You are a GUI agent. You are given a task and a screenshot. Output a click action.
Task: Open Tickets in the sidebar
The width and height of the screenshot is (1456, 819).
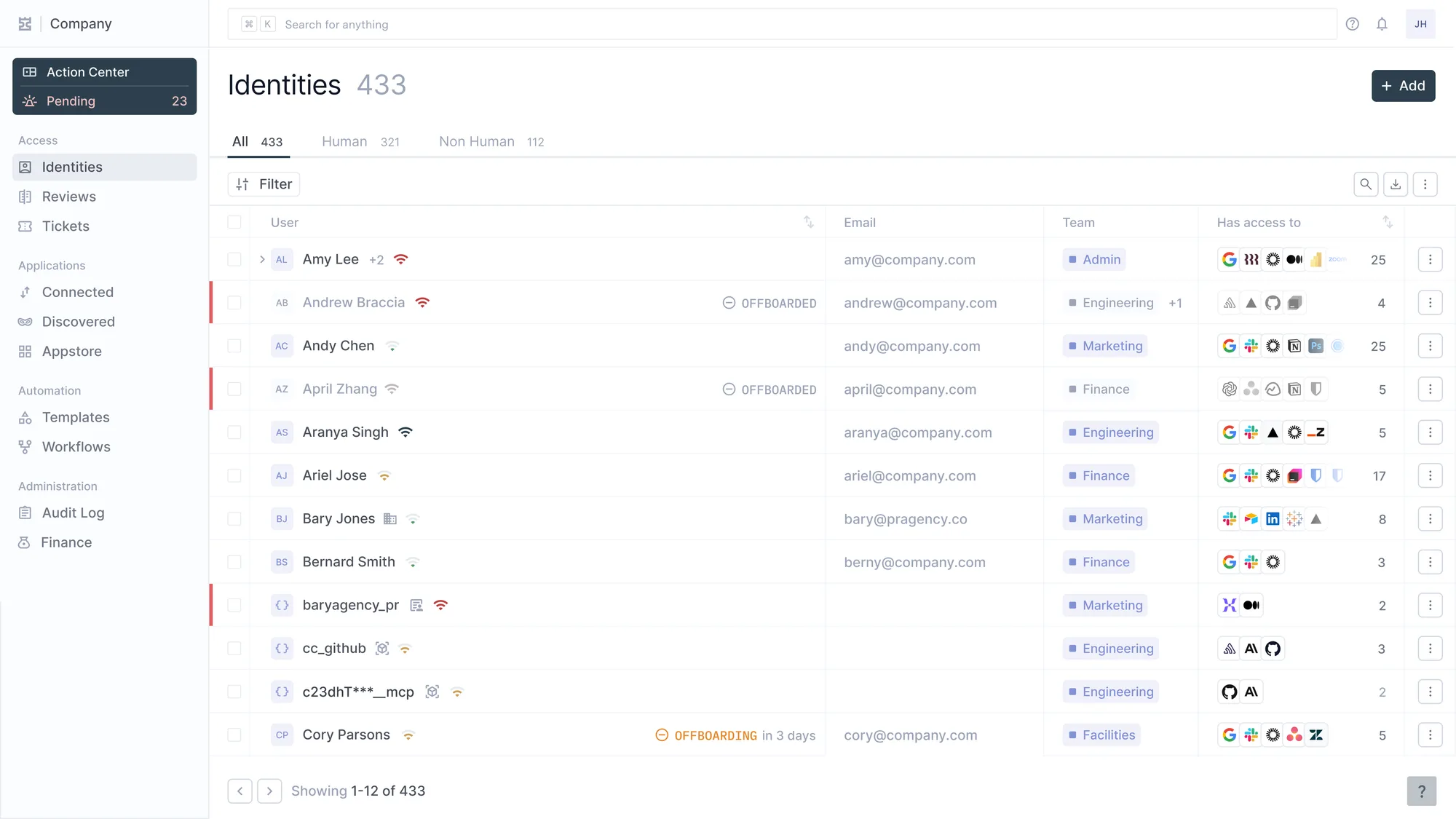coord(104,226)
